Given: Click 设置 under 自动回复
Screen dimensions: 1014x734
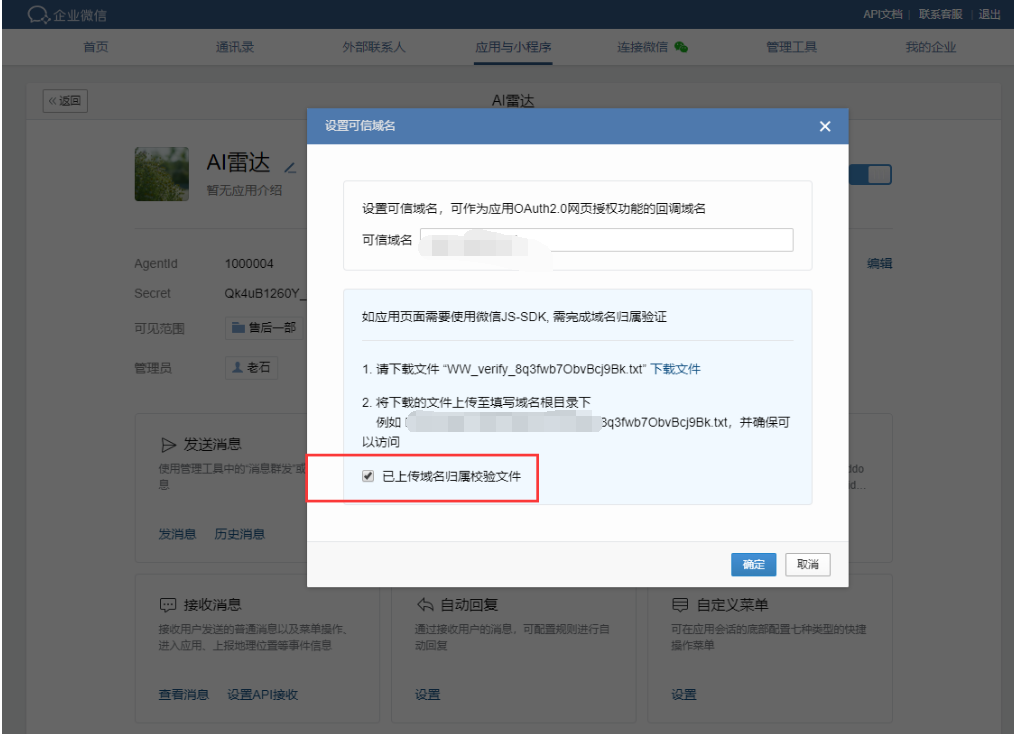Looking at the screenshot, I should point(427,695).
